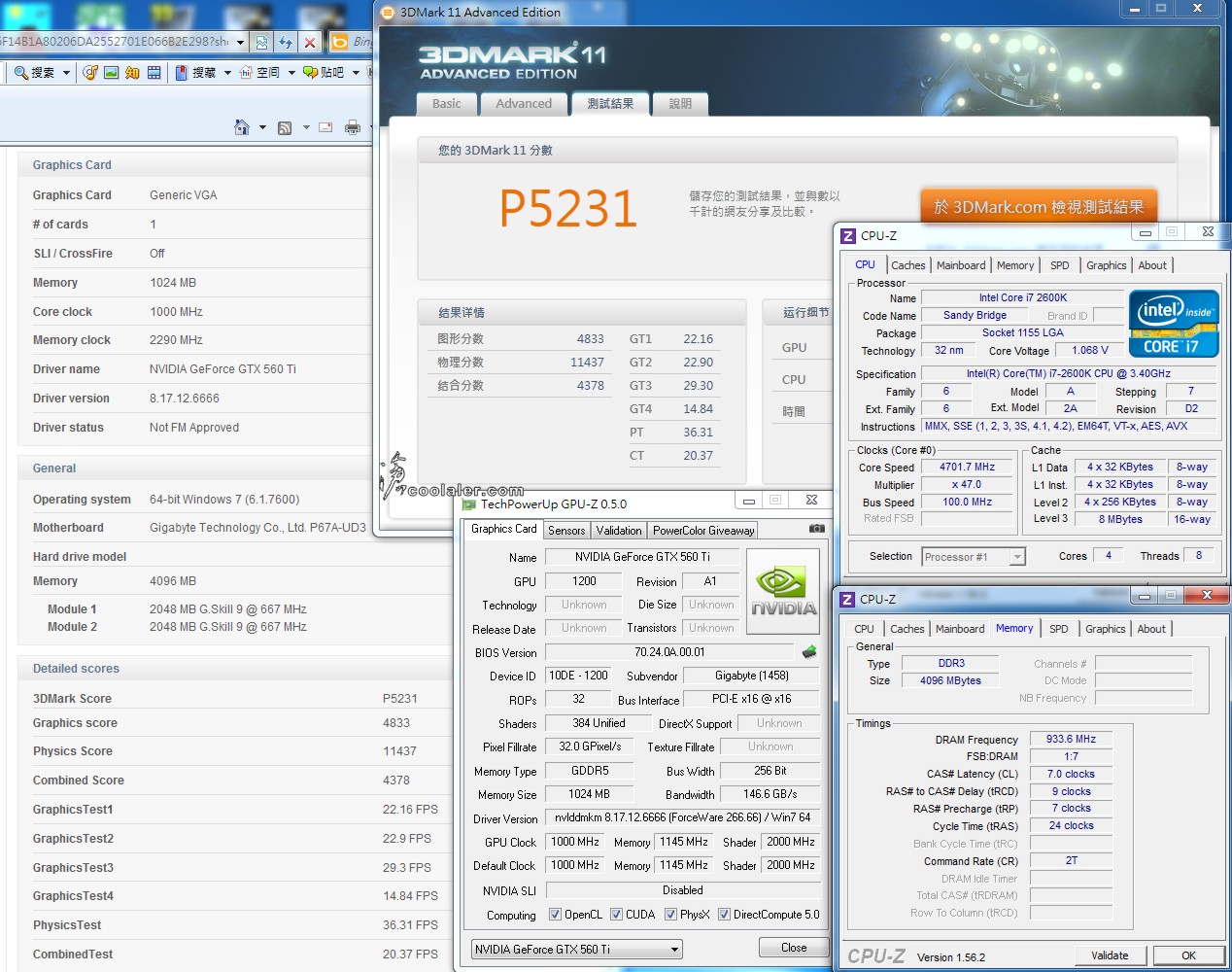Toggle the PhysX checkbox
This screenshot has height=972, width=1232.
click(x=670, y=915)
